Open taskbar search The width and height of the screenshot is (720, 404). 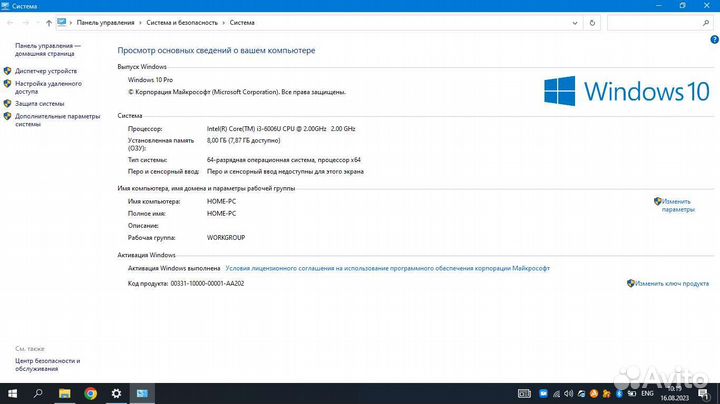[39, 393]
